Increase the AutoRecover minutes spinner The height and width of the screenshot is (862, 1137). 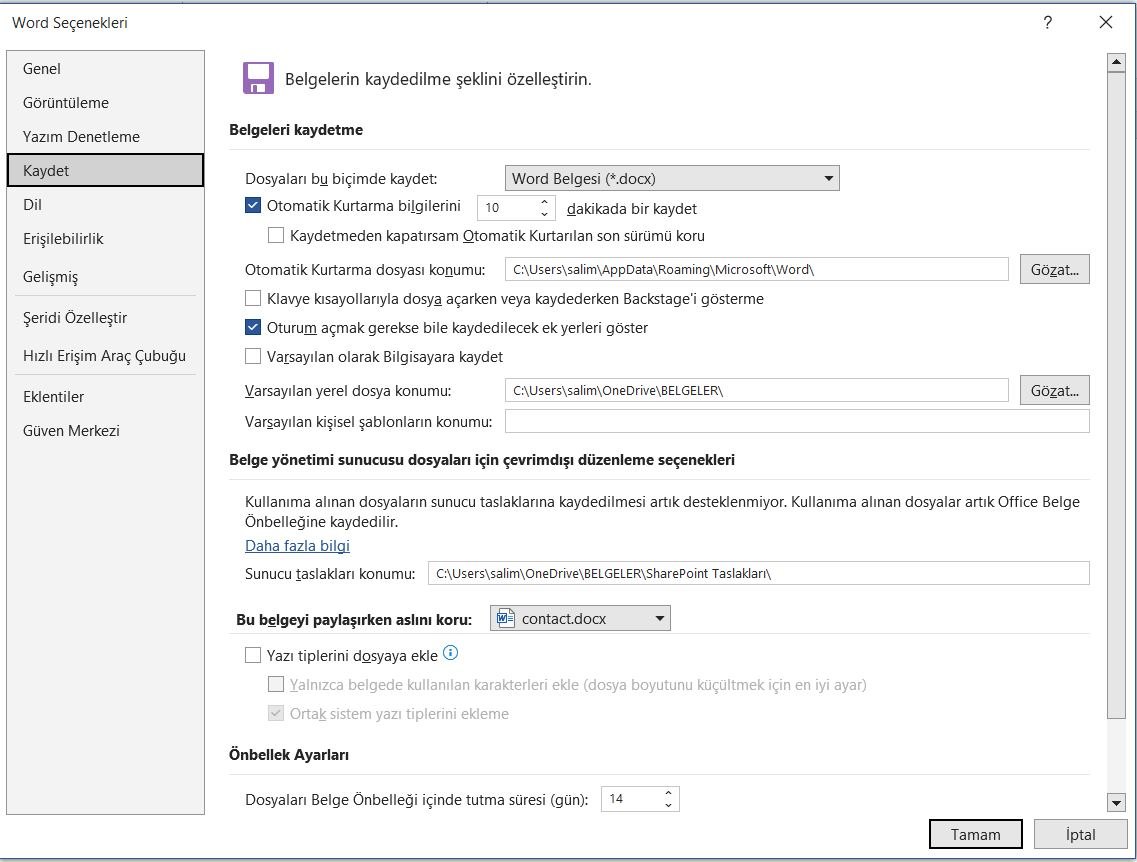545,202
